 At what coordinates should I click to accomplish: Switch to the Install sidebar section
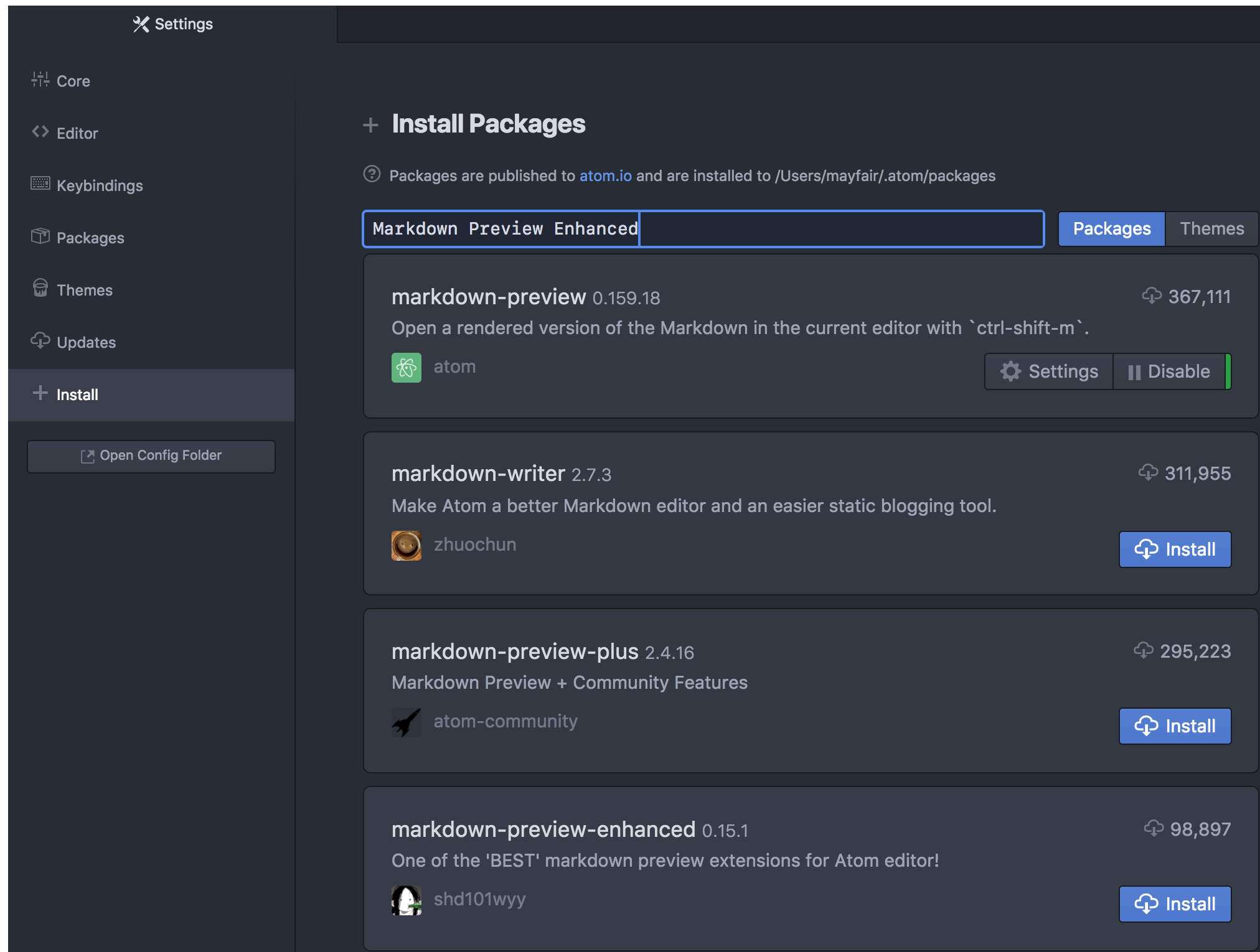[x=77, y=394]
